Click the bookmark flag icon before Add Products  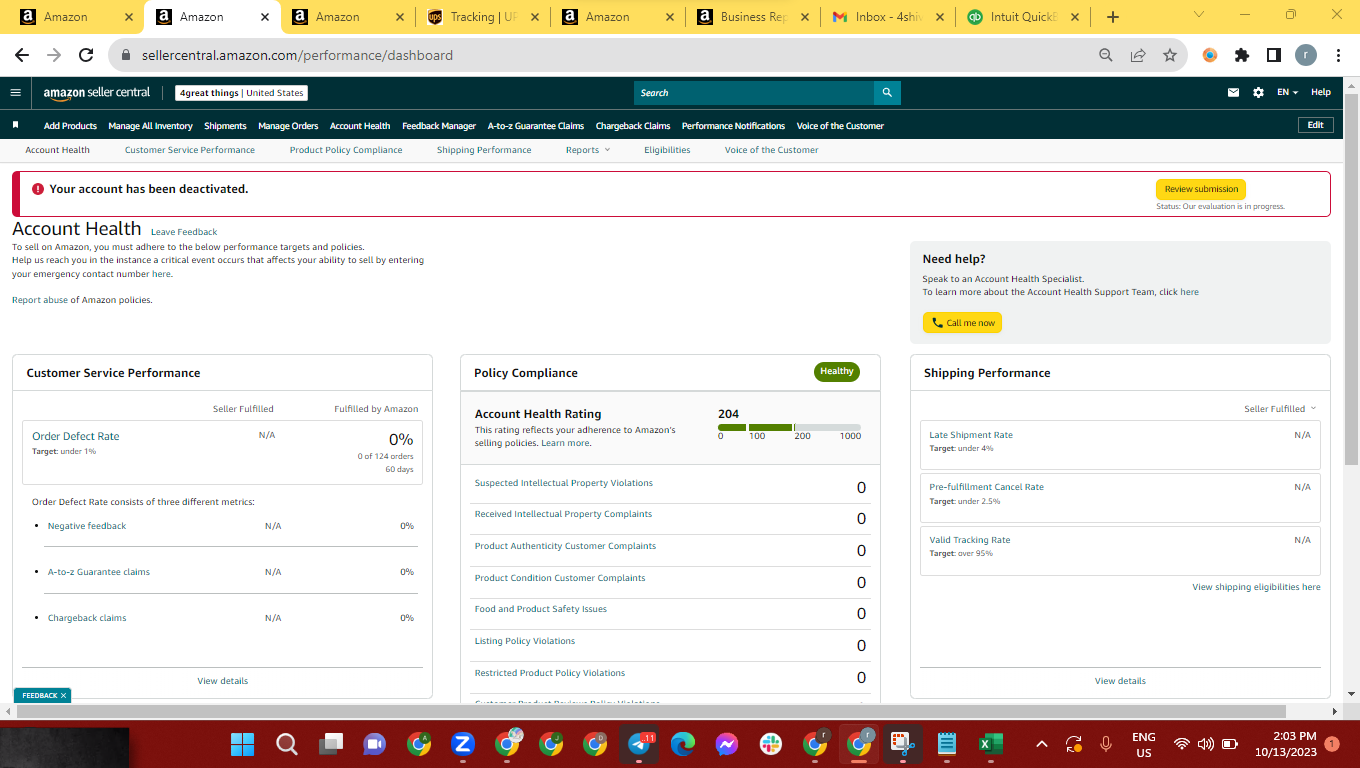[x=16, y=125]
